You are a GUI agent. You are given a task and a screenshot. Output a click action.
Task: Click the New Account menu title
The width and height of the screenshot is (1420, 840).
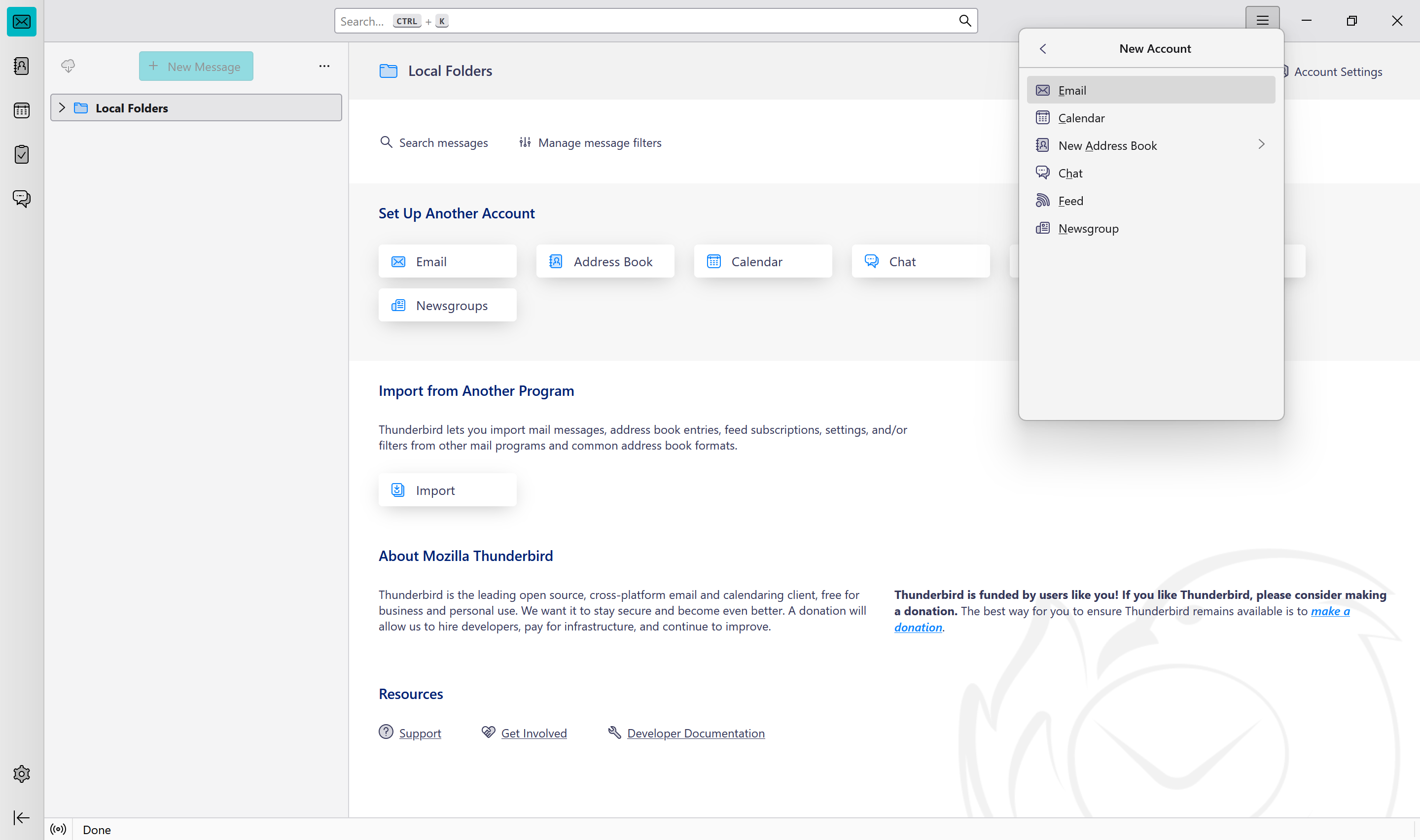pyautogui.click(x=1155, y=49)
